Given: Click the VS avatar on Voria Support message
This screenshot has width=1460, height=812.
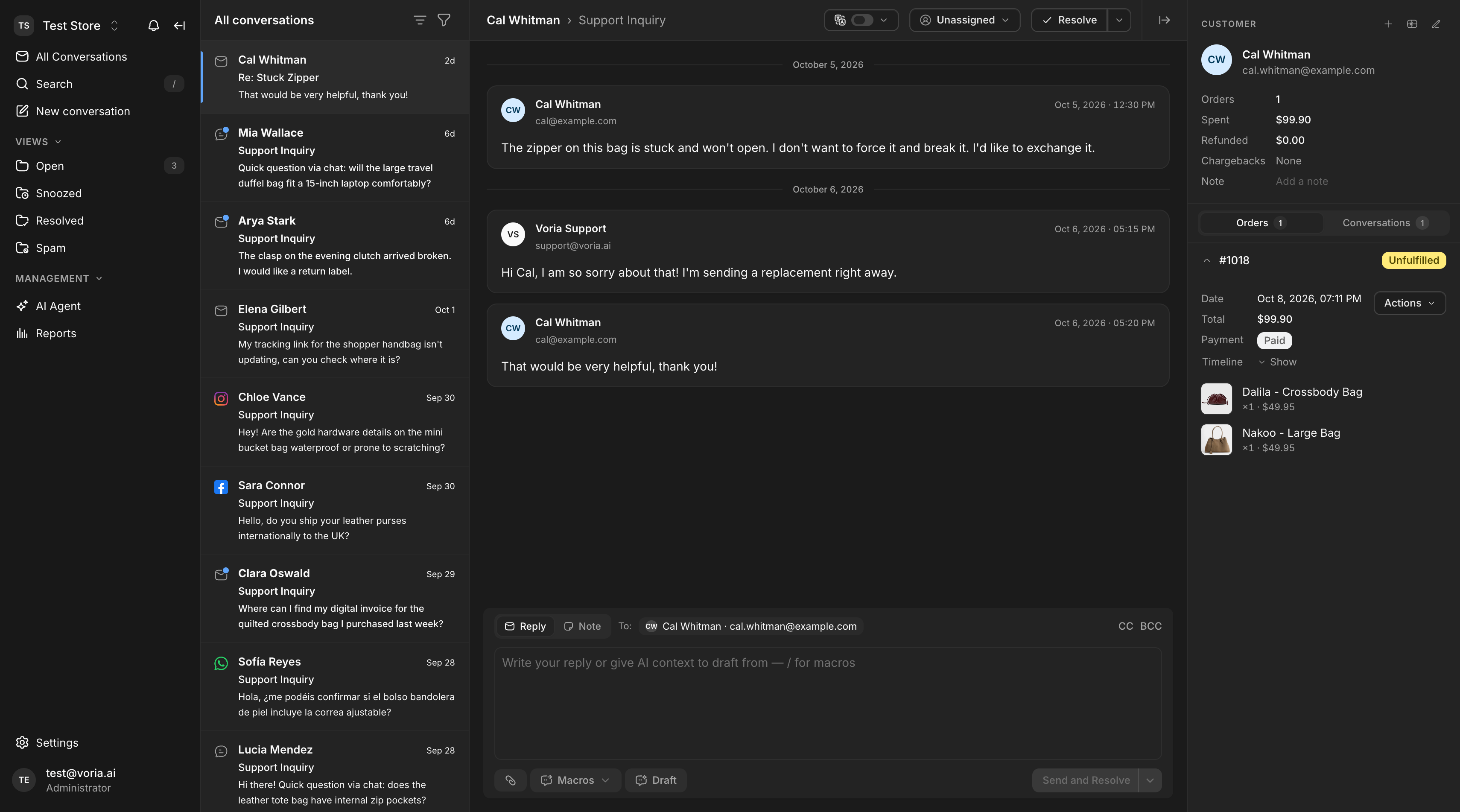Looking at the screenshot, I should point(513,234).
